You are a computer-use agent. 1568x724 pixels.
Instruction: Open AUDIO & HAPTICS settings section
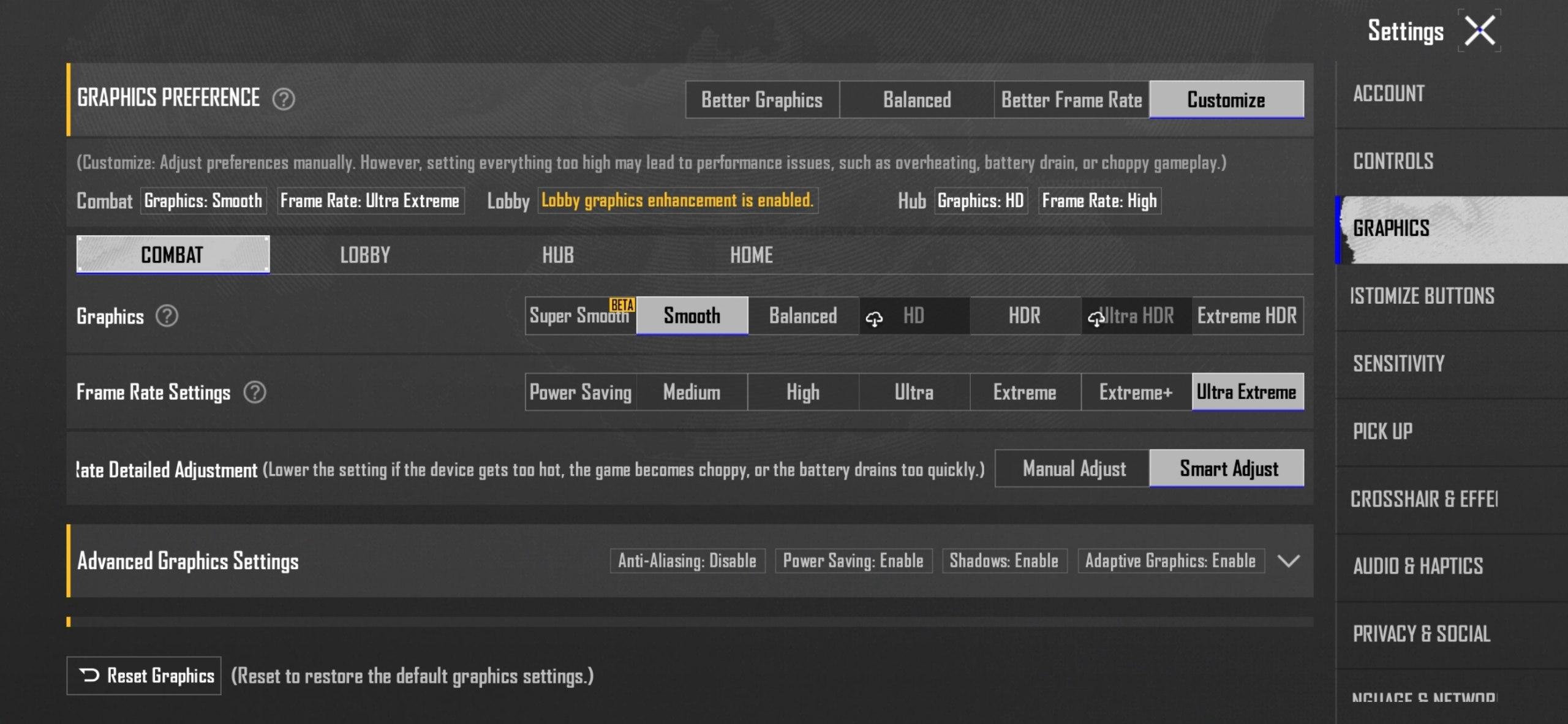(x=1417, y=566)
